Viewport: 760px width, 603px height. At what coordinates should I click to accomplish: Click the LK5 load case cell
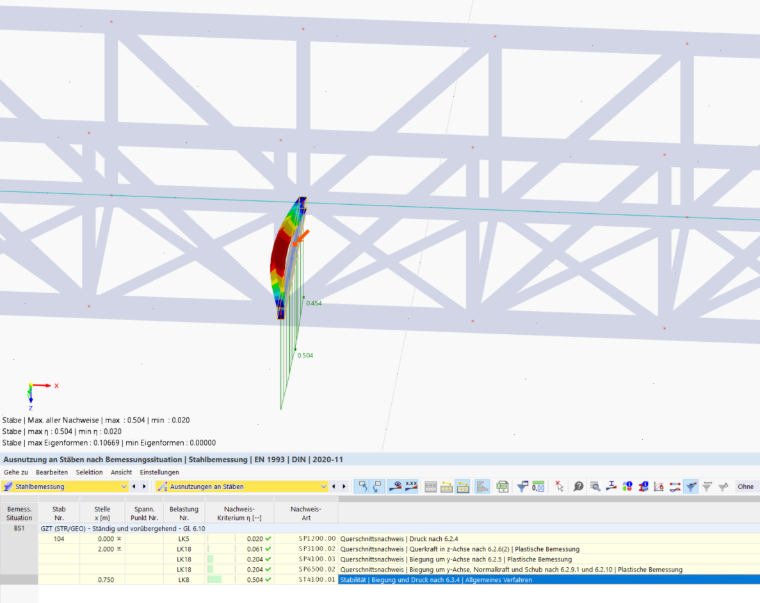point(184,539)
